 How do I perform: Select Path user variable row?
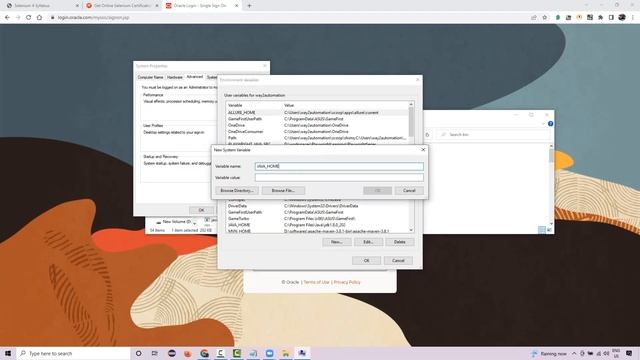point(317,138)
